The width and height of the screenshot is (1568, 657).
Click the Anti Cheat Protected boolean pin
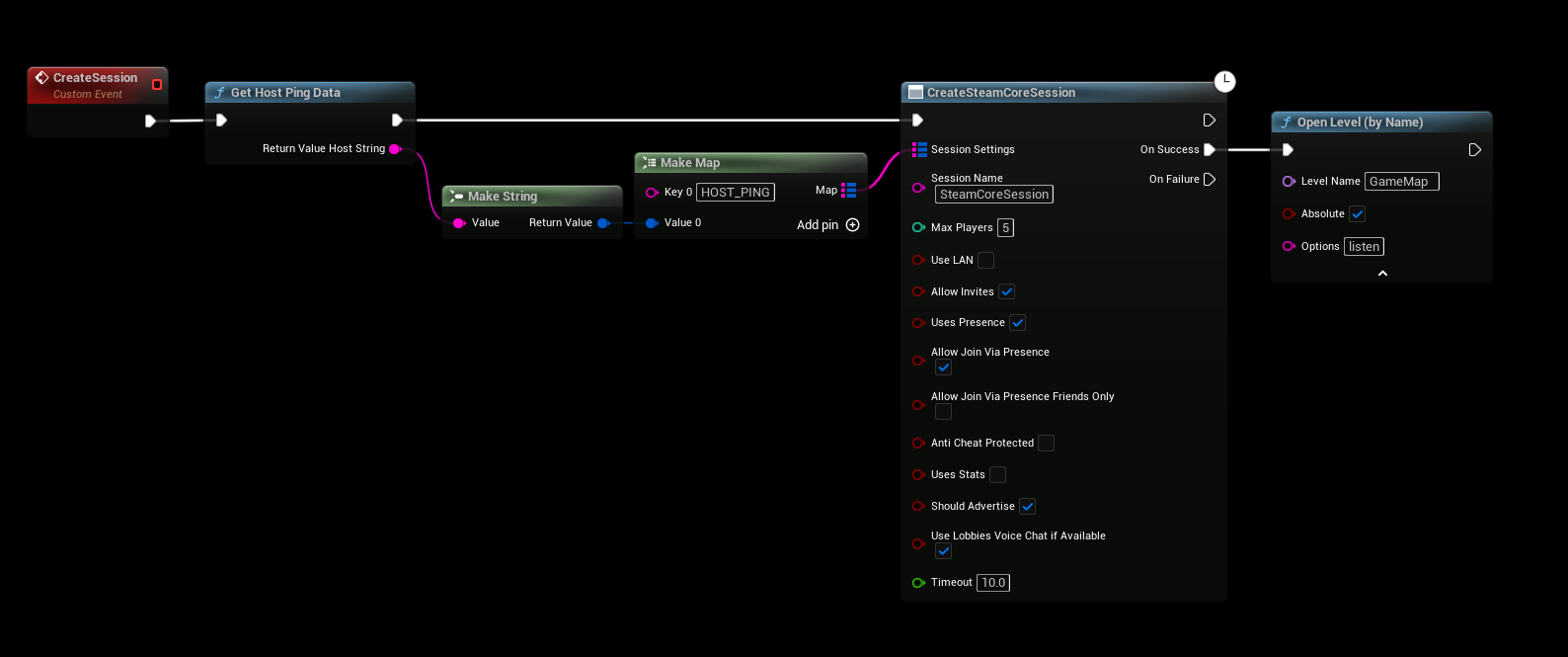[x=918, y=444]
